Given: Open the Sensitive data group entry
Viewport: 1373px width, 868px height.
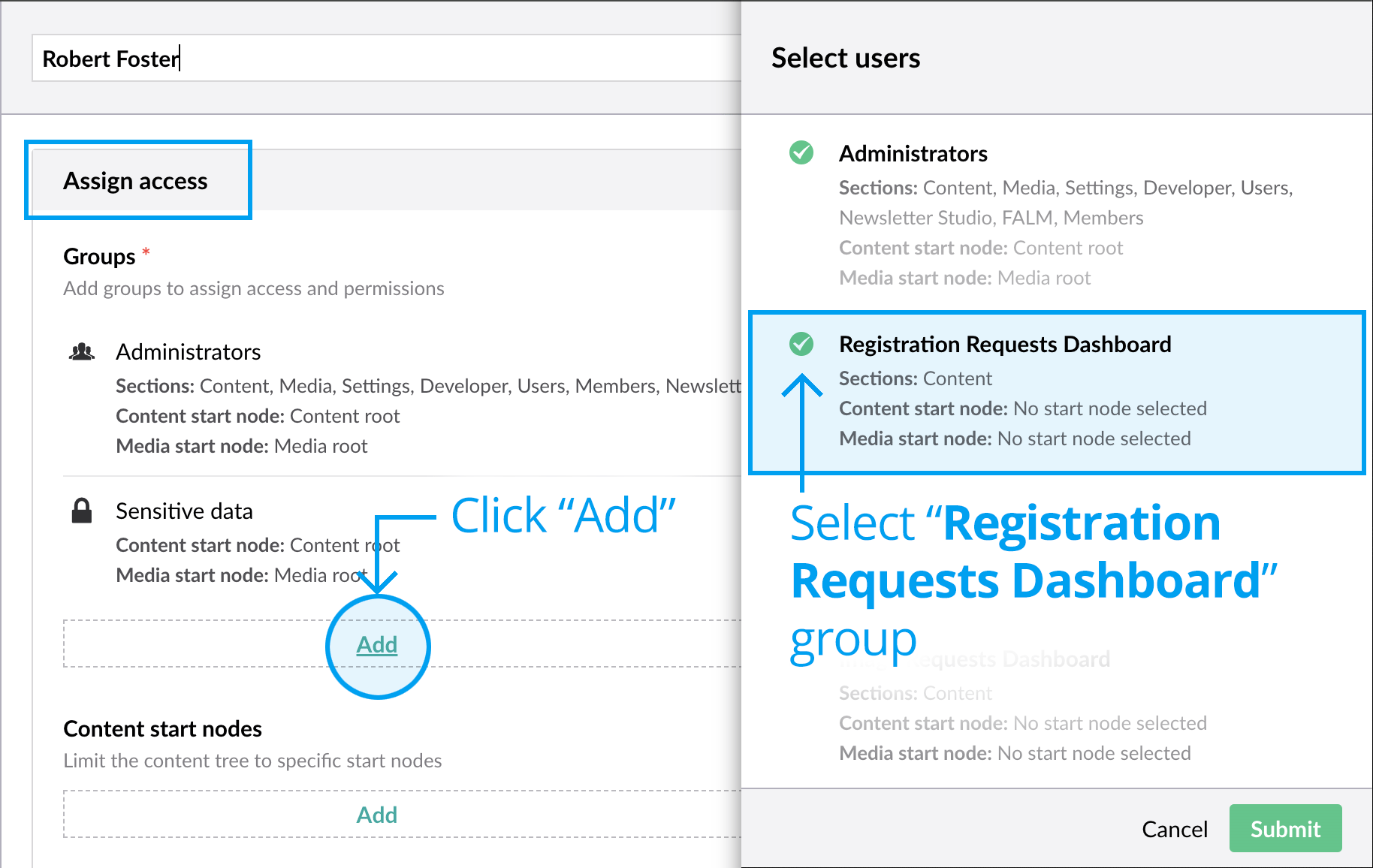Looking at the screenshot, I should point(184,511).
